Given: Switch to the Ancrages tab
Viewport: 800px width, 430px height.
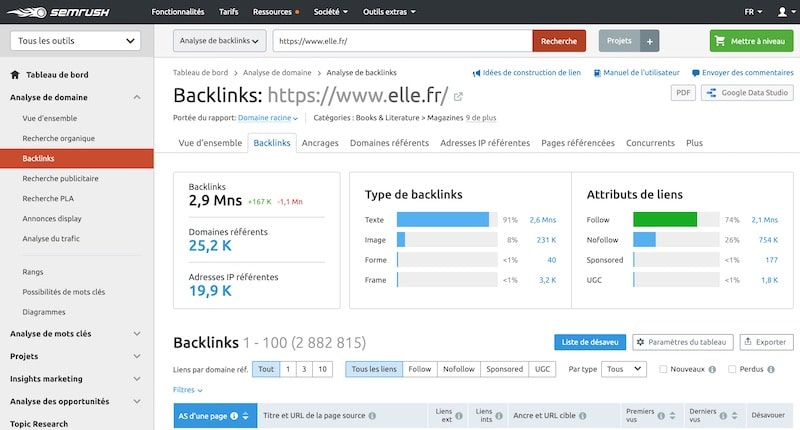Looking at the screenshot, I should 320,143.
